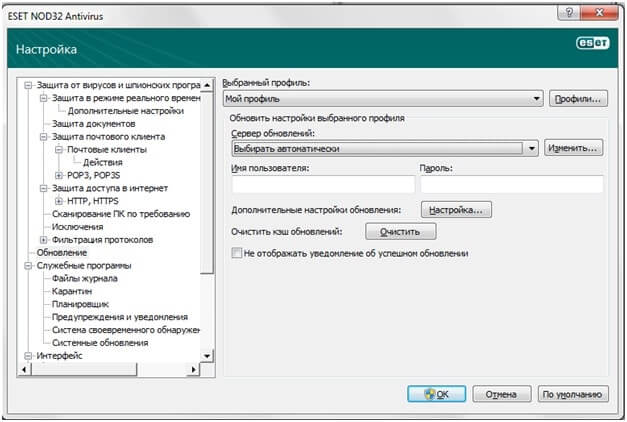Image resolution: width=627 pixels, height=422 pixels.
Task: Click the 'Профили...' button
Action: point(578,98)
